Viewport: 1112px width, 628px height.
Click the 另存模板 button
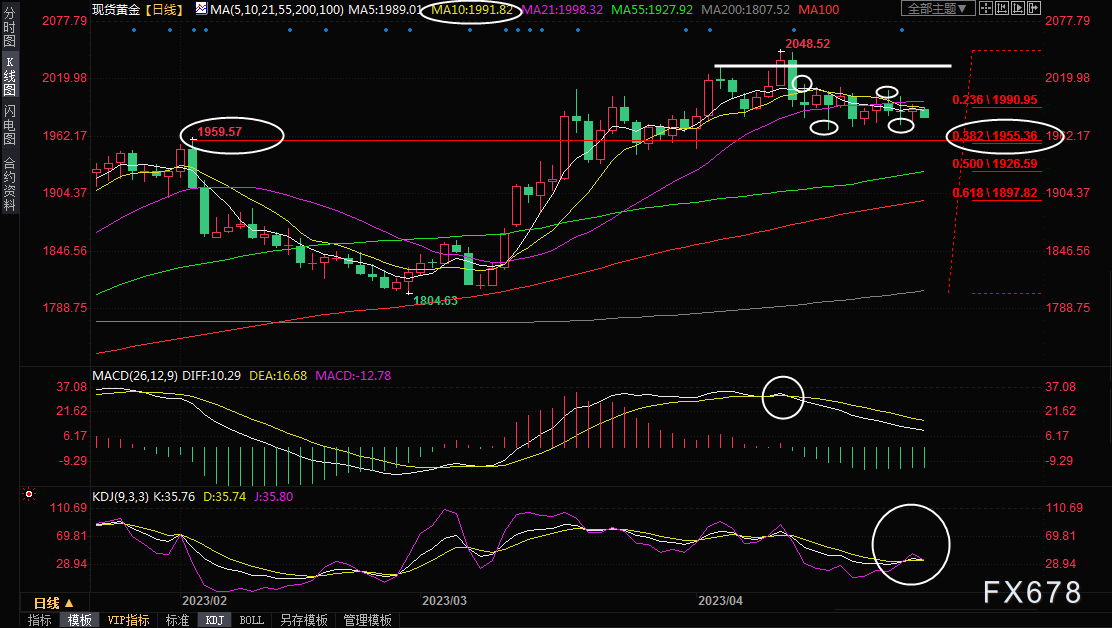tap(303, 620)
